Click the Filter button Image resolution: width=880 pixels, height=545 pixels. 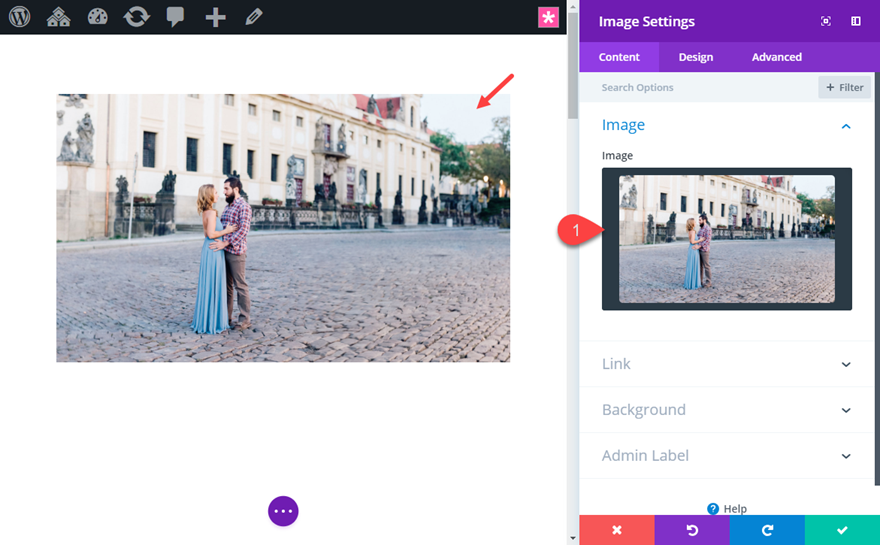click(844, 87)
